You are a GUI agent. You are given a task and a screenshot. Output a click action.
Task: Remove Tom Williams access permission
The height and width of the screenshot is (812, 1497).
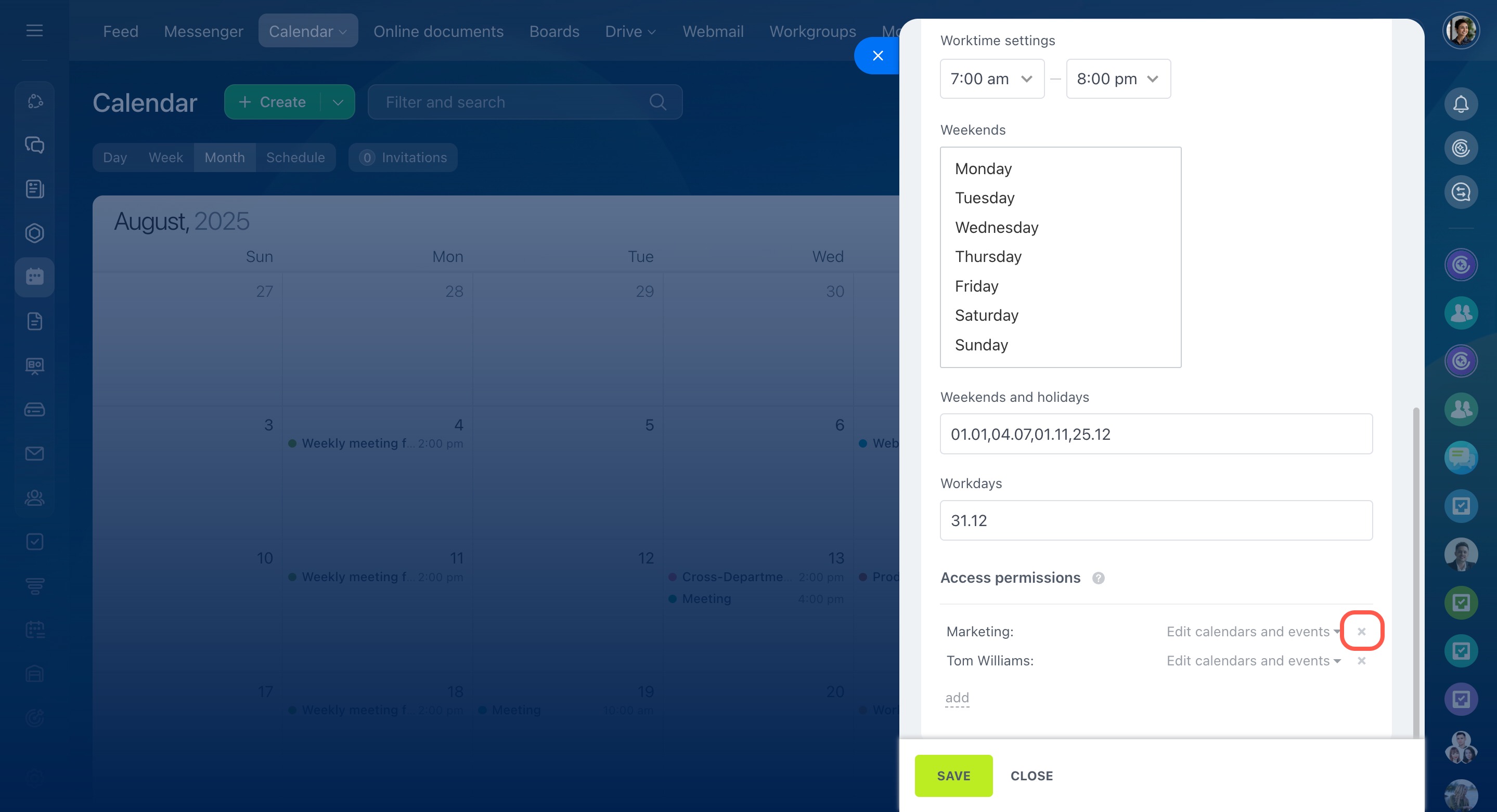click(x=1361, y=661)
